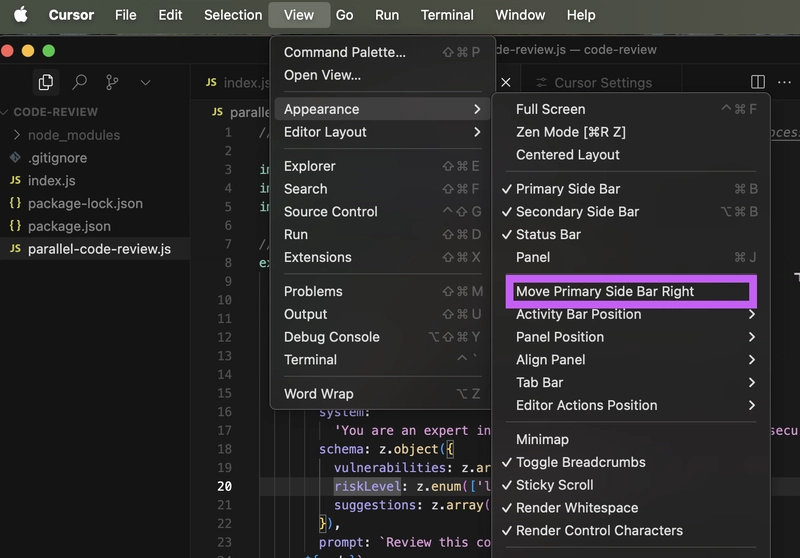Open the editor more actions ellipsis
The image size is (800, 558).
coord(784,82)
